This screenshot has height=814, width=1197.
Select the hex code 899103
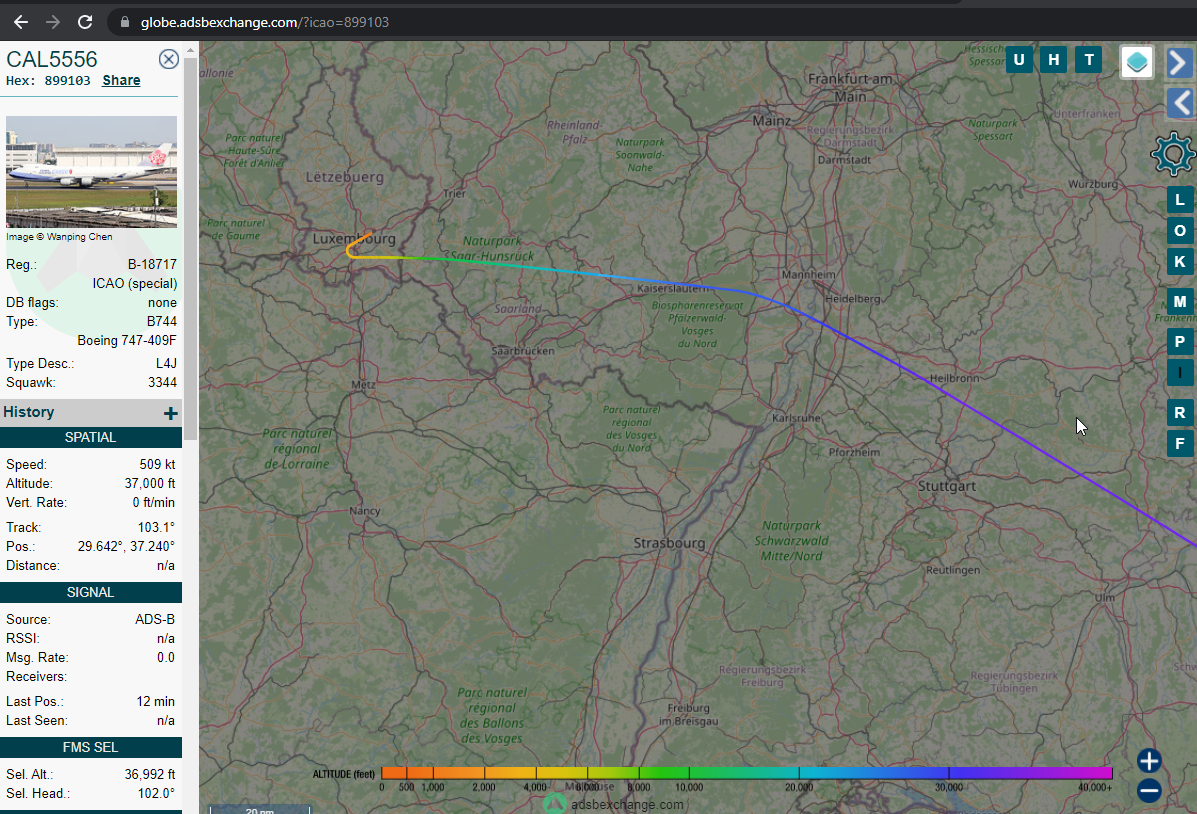67,80
